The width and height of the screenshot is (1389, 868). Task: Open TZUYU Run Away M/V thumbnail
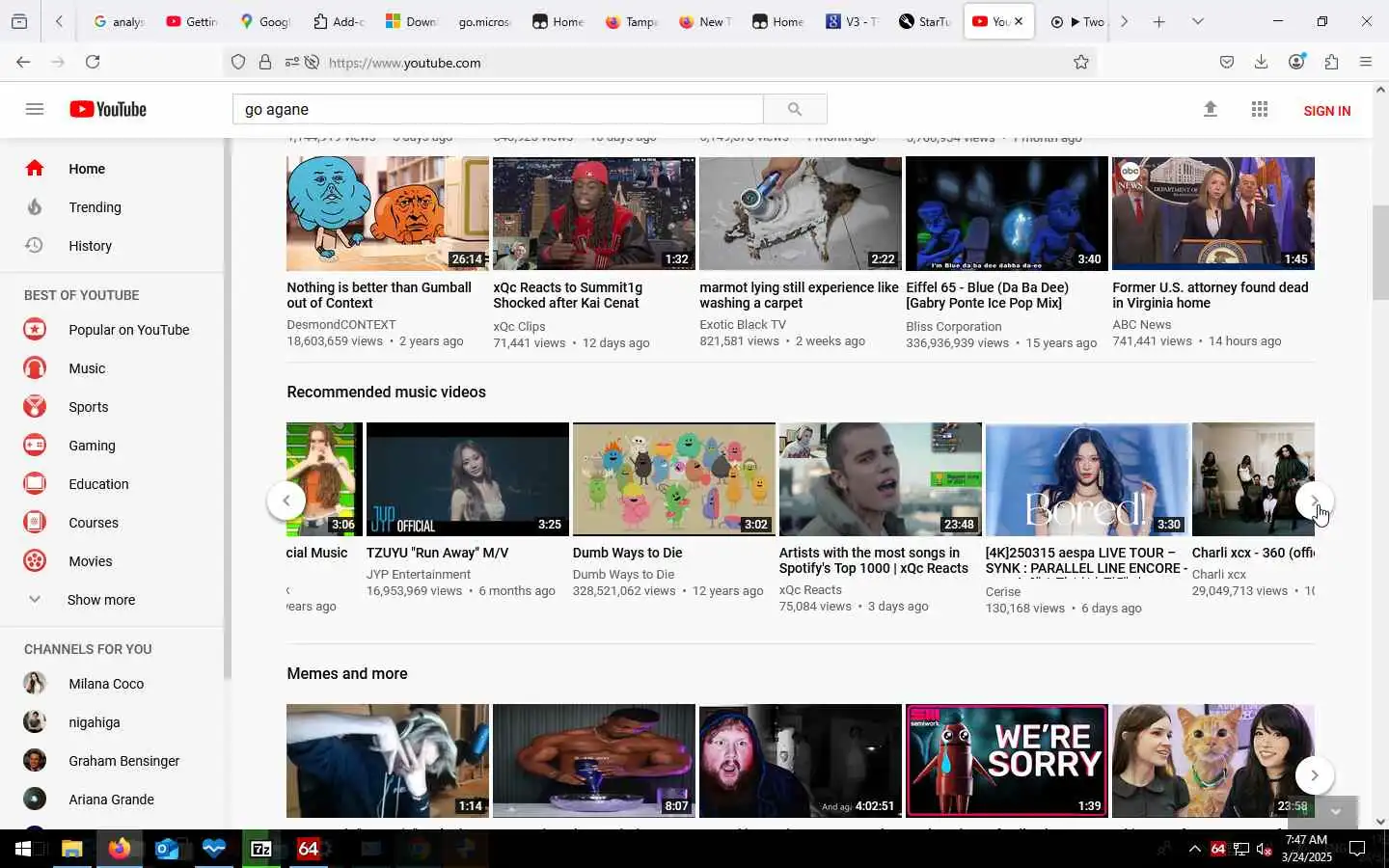pyautogui.click(x=468, y=479)
